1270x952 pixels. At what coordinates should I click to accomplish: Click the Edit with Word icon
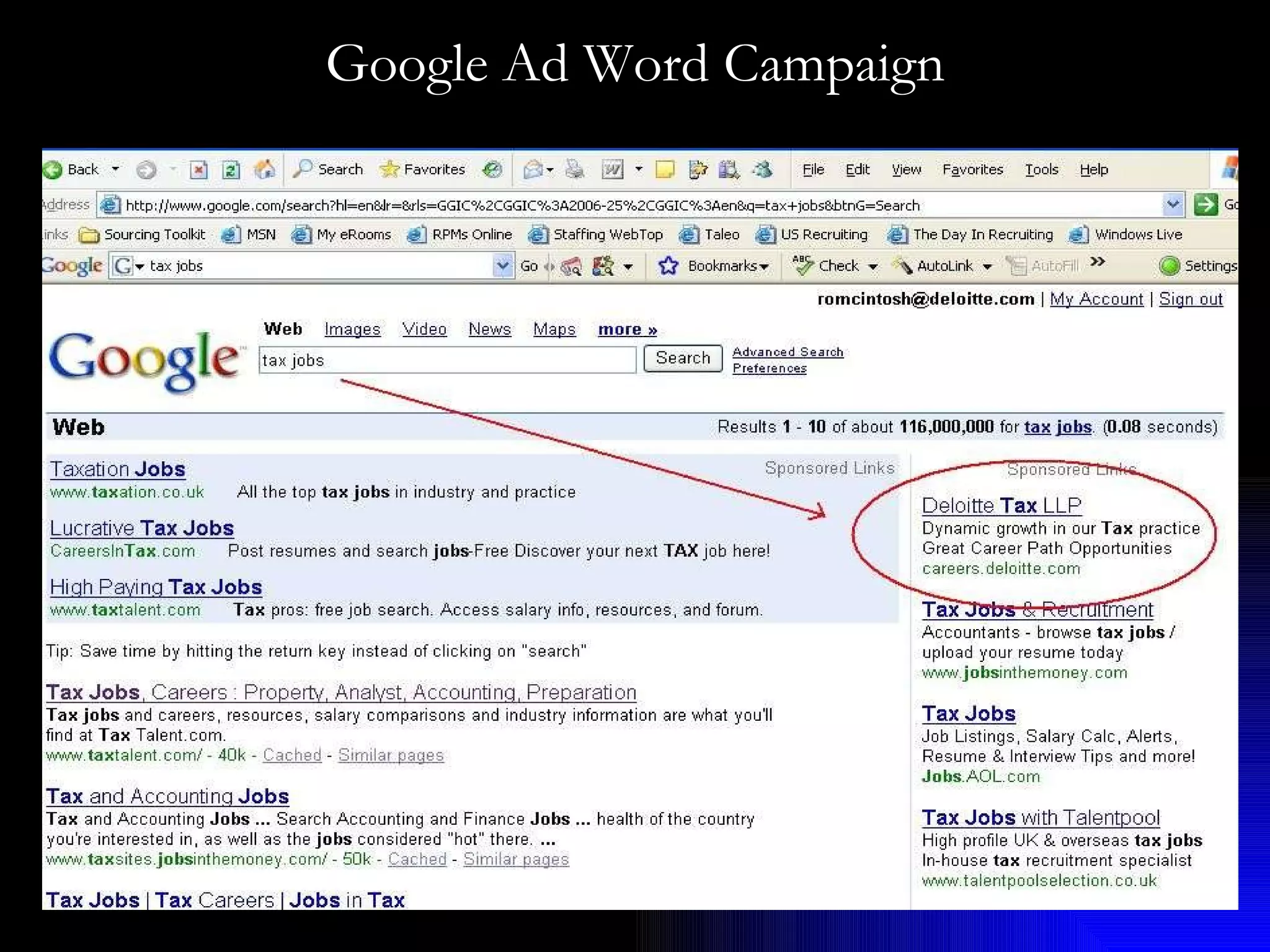point(613,169)
